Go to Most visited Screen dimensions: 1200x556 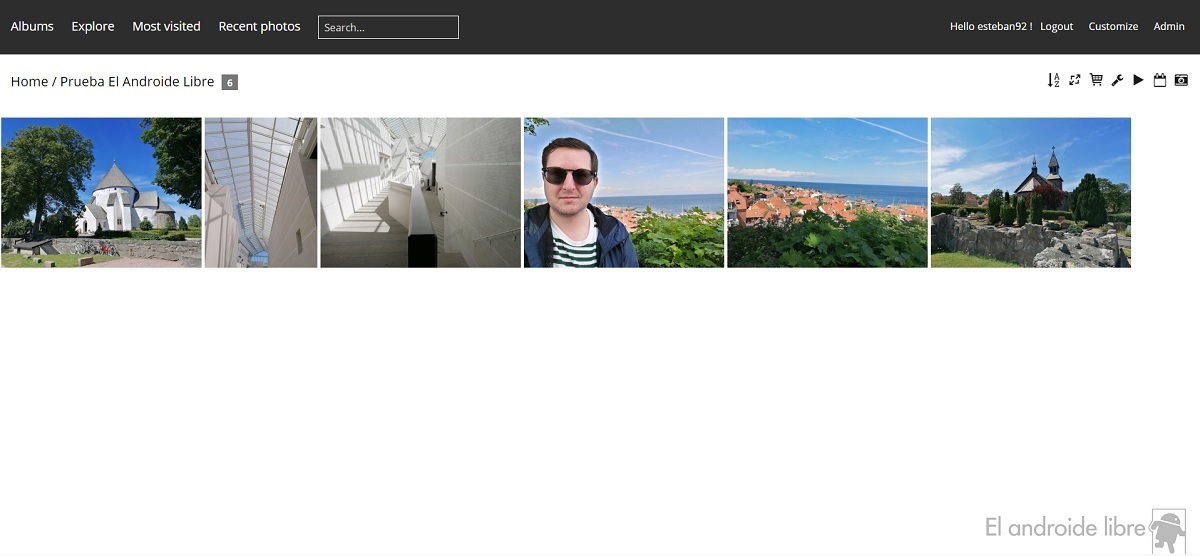166,26
